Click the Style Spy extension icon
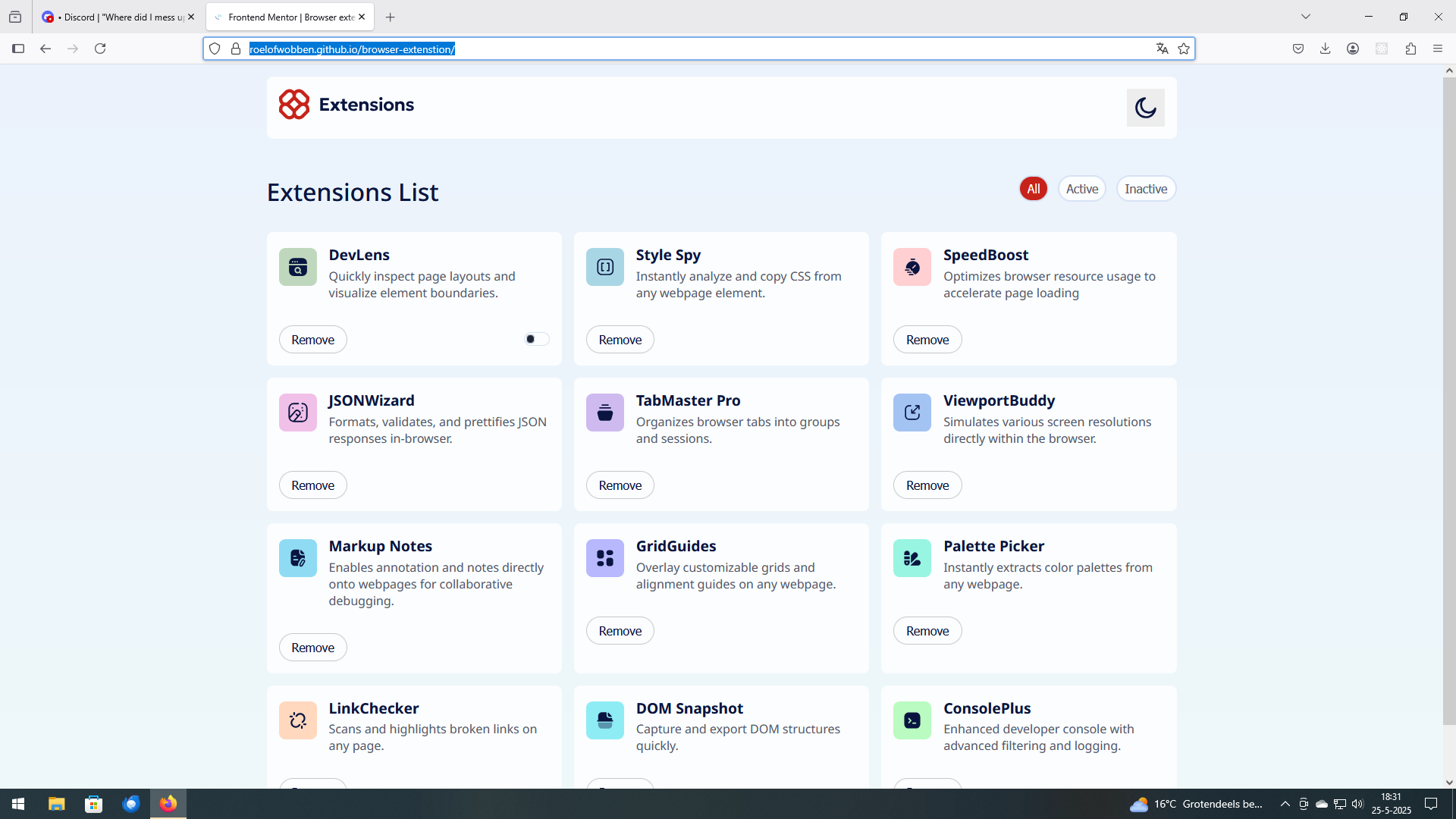 pos(604,267)
